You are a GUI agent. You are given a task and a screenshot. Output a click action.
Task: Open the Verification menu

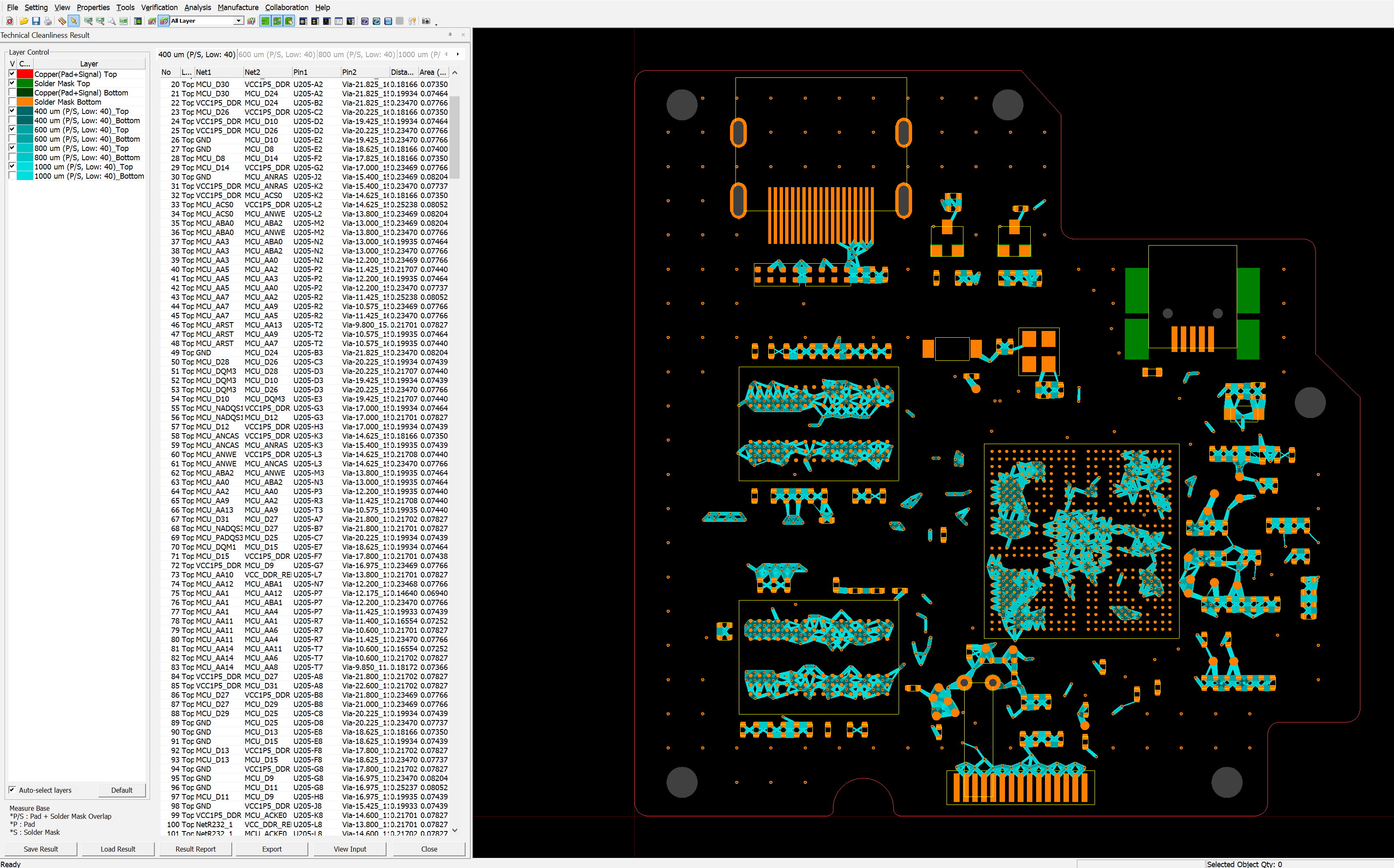click(159, 8)
